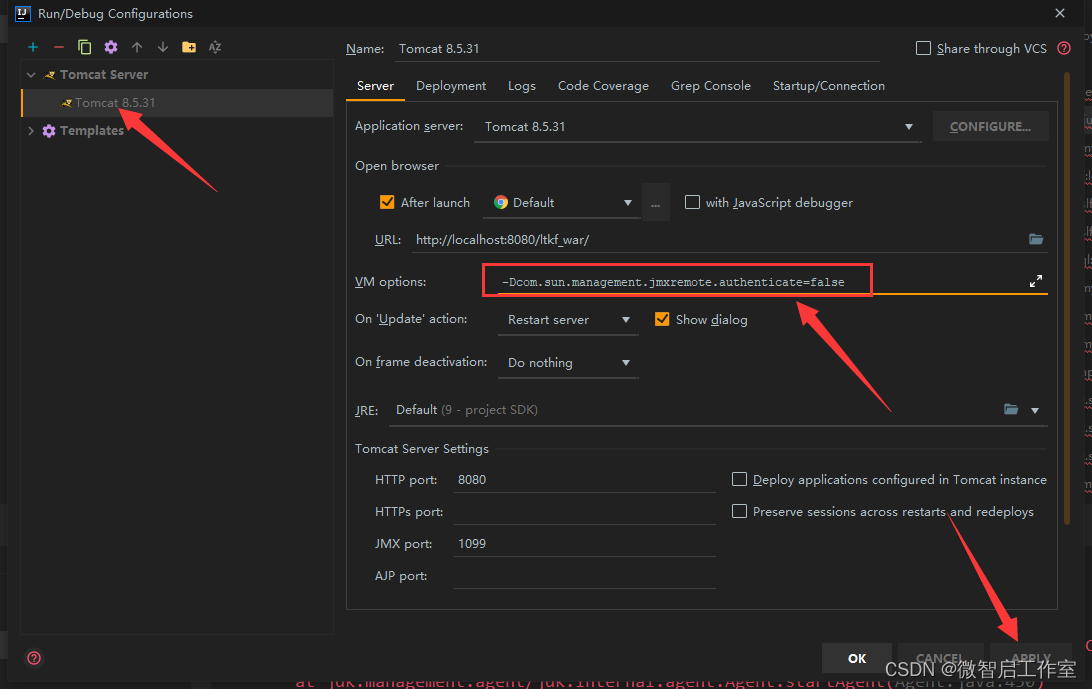Confirm with the OK button

857,658
